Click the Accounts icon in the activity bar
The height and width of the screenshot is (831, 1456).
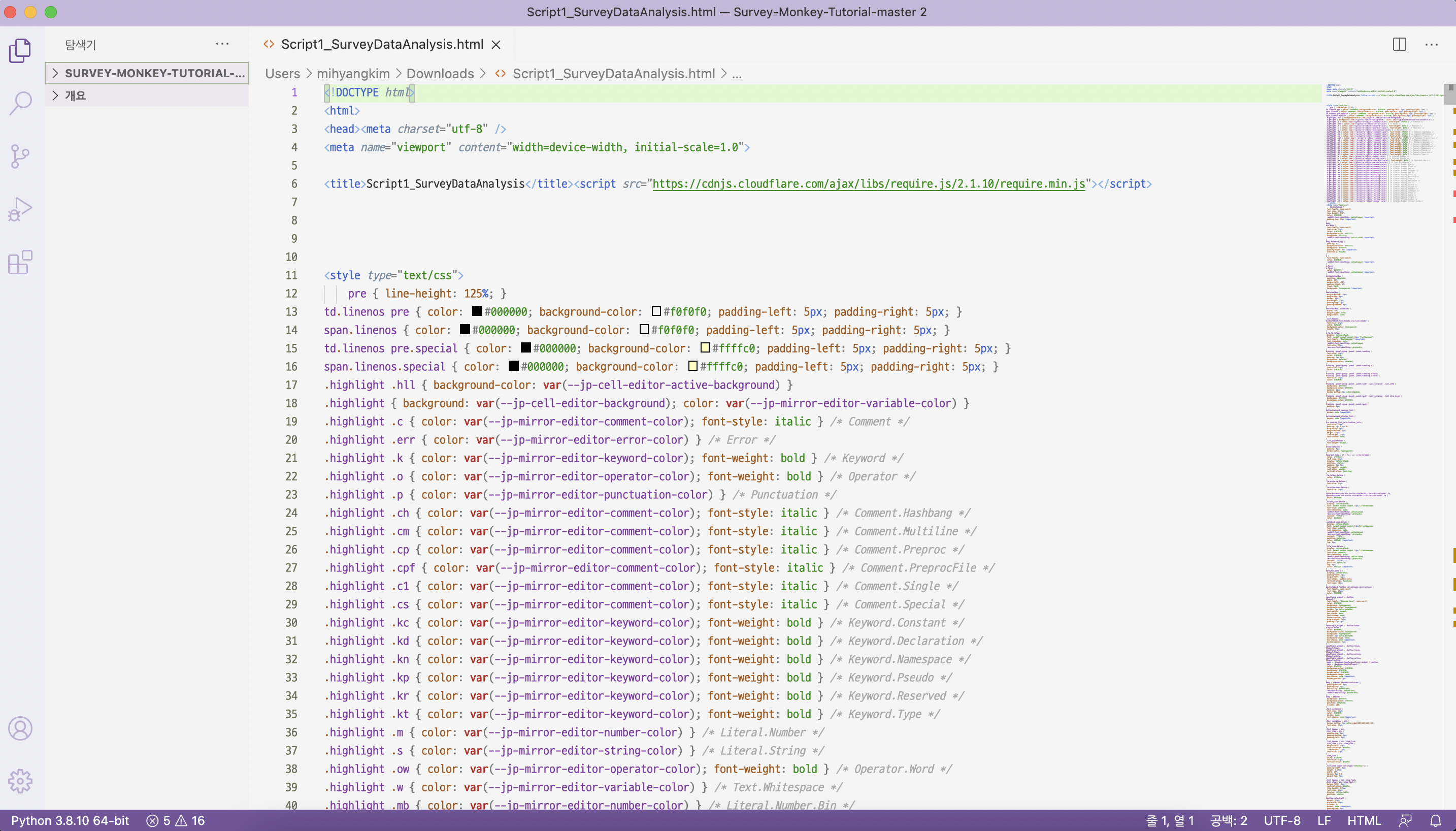point(20,728)
